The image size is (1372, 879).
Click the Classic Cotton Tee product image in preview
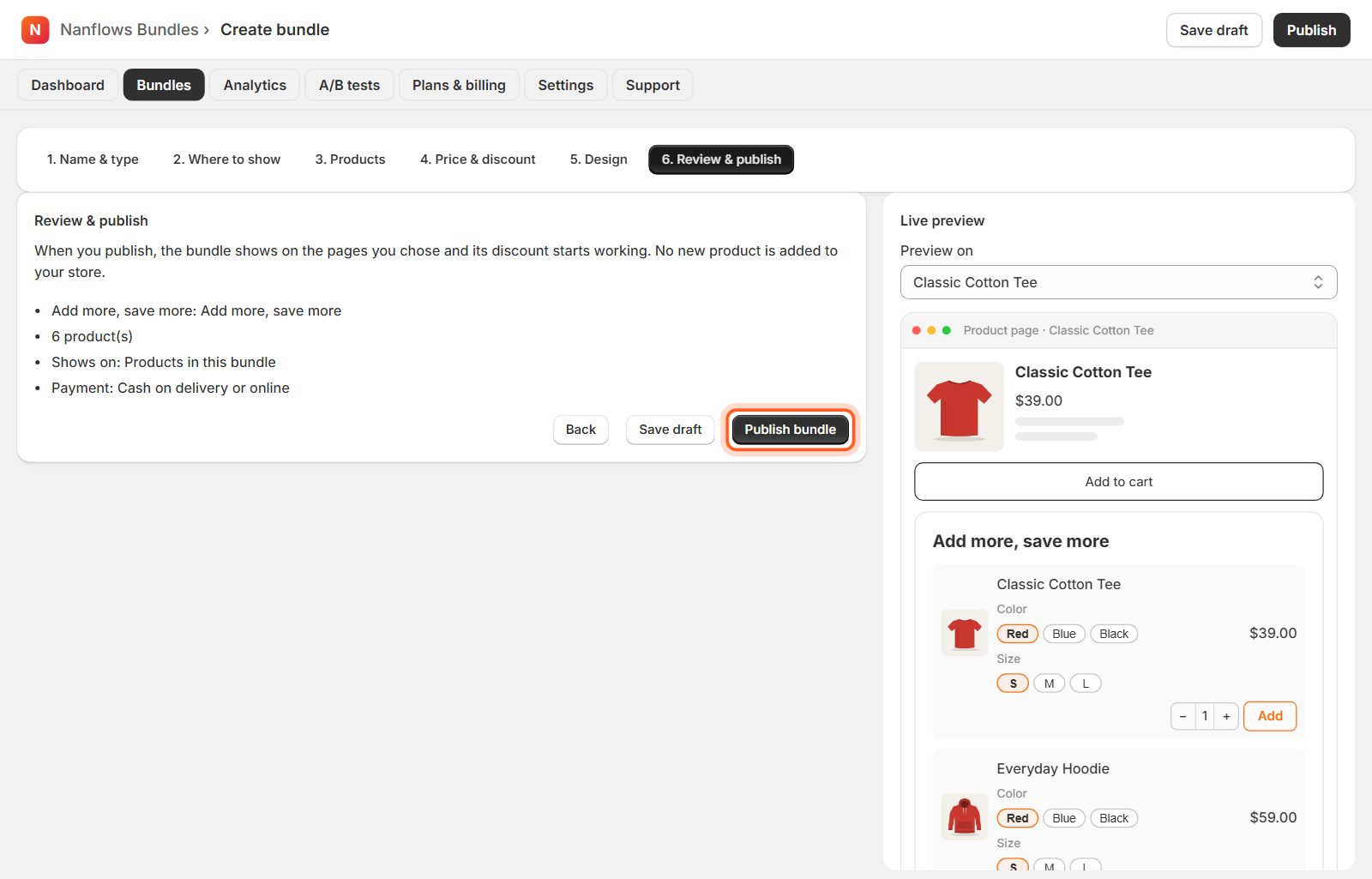click(x=959, y=406)
